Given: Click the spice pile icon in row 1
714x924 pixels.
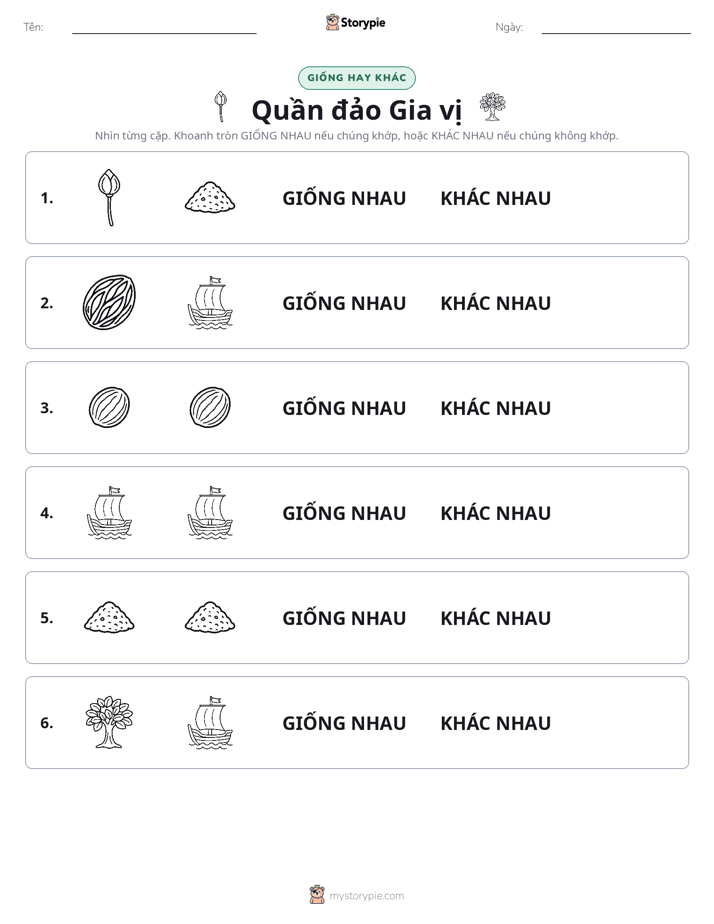Looking at the screenshot, I should pyautogui.click(x=210, y=197).
